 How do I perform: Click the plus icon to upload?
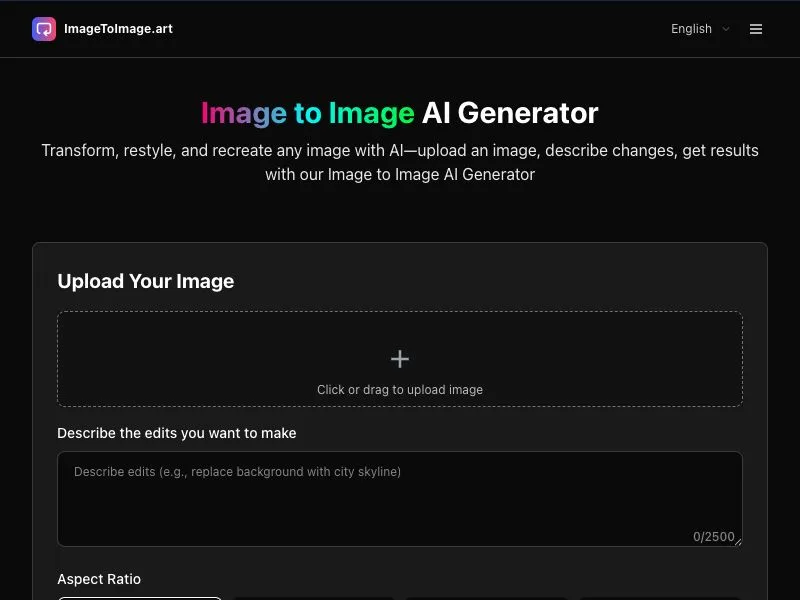(x=399, y=359)
